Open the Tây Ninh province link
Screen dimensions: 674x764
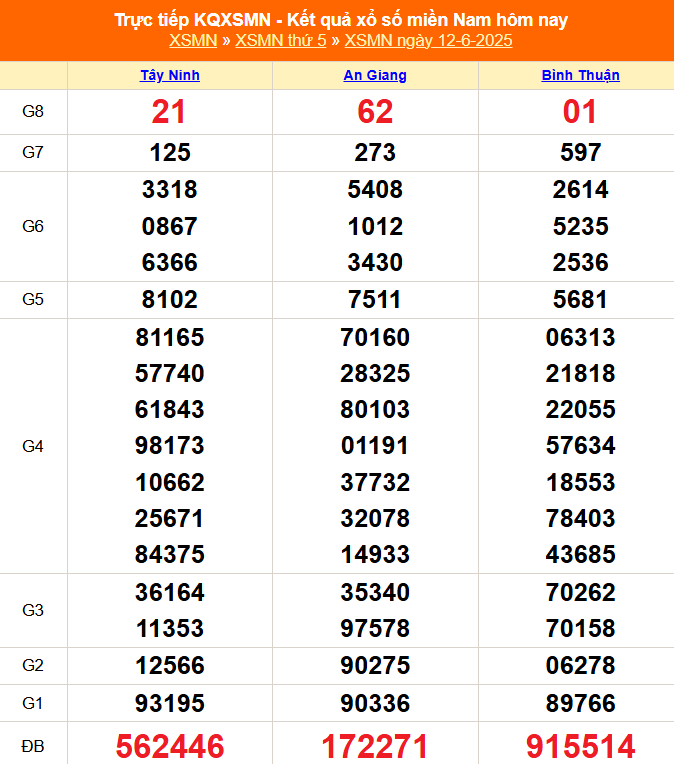[169, 75]
